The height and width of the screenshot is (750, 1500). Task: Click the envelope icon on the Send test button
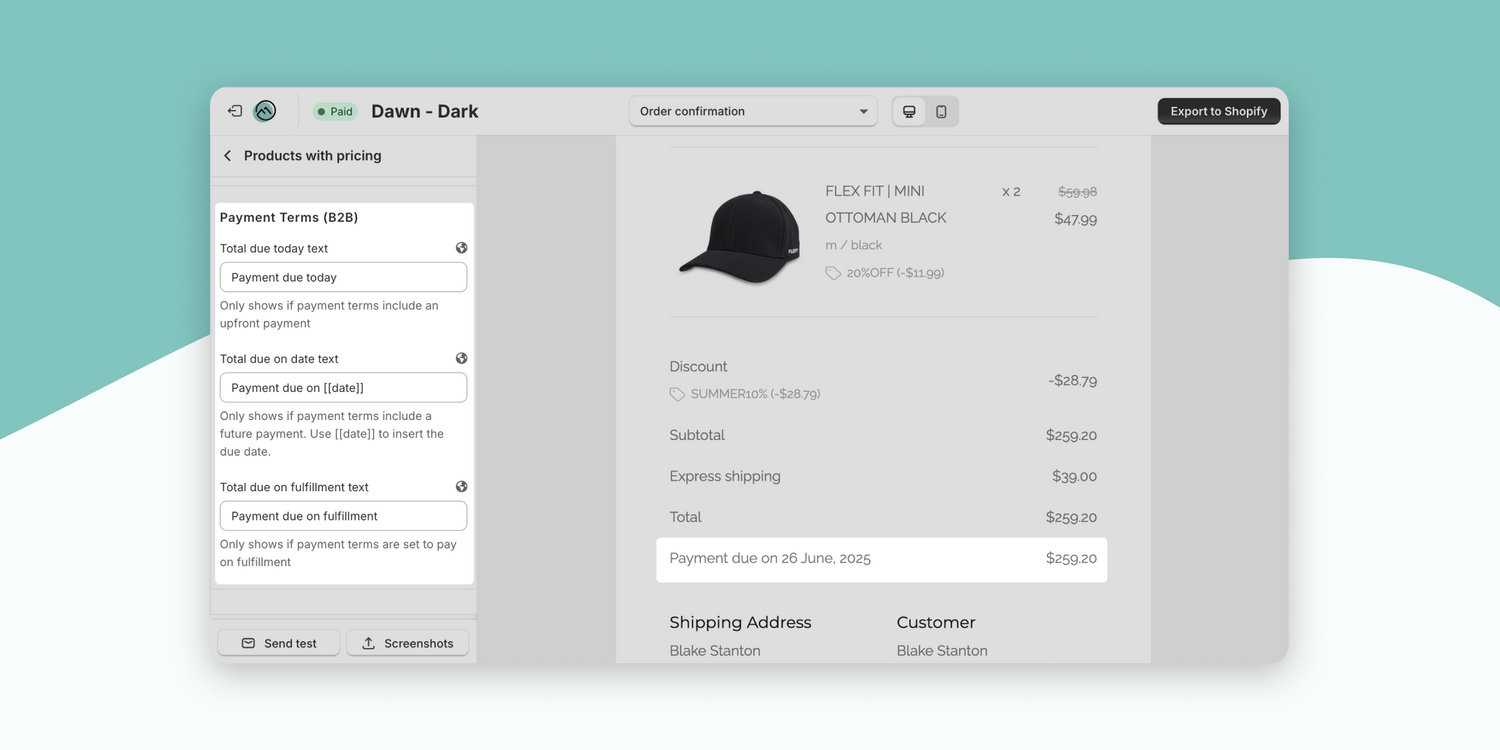[x=248, y=642]
